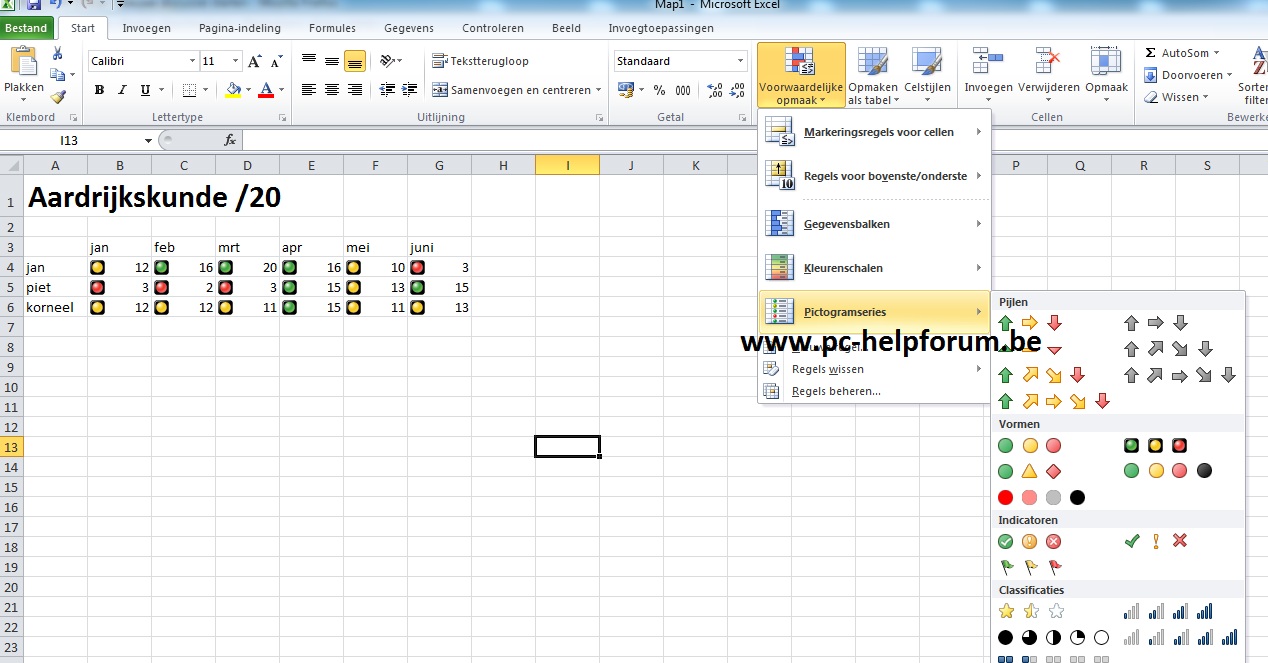
Task: Open the Bestand tab
Action: 27,28
